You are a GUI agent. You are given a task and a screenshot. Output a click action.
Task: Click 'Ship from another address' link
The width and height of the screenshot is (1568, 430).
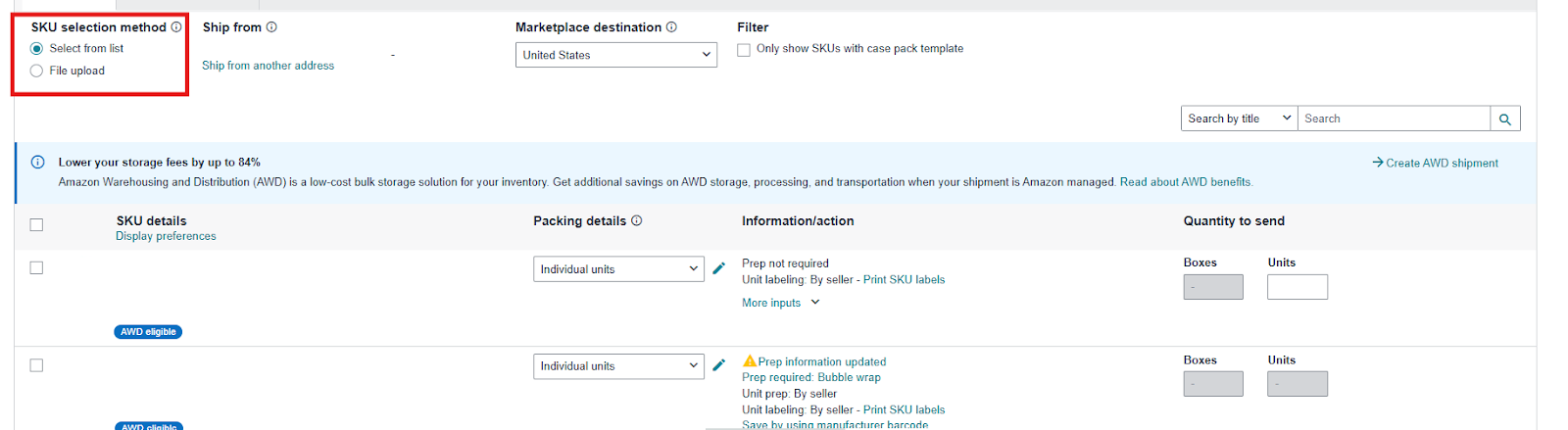click(x=268, y=66)
